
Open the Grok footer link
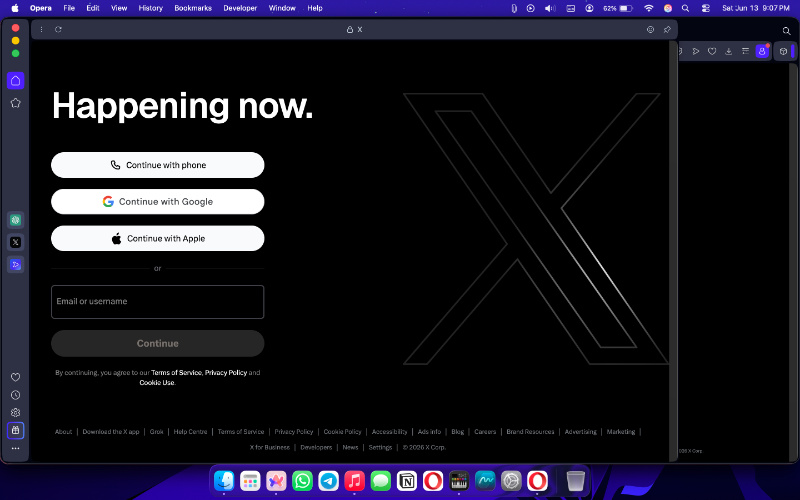point(156,432)
